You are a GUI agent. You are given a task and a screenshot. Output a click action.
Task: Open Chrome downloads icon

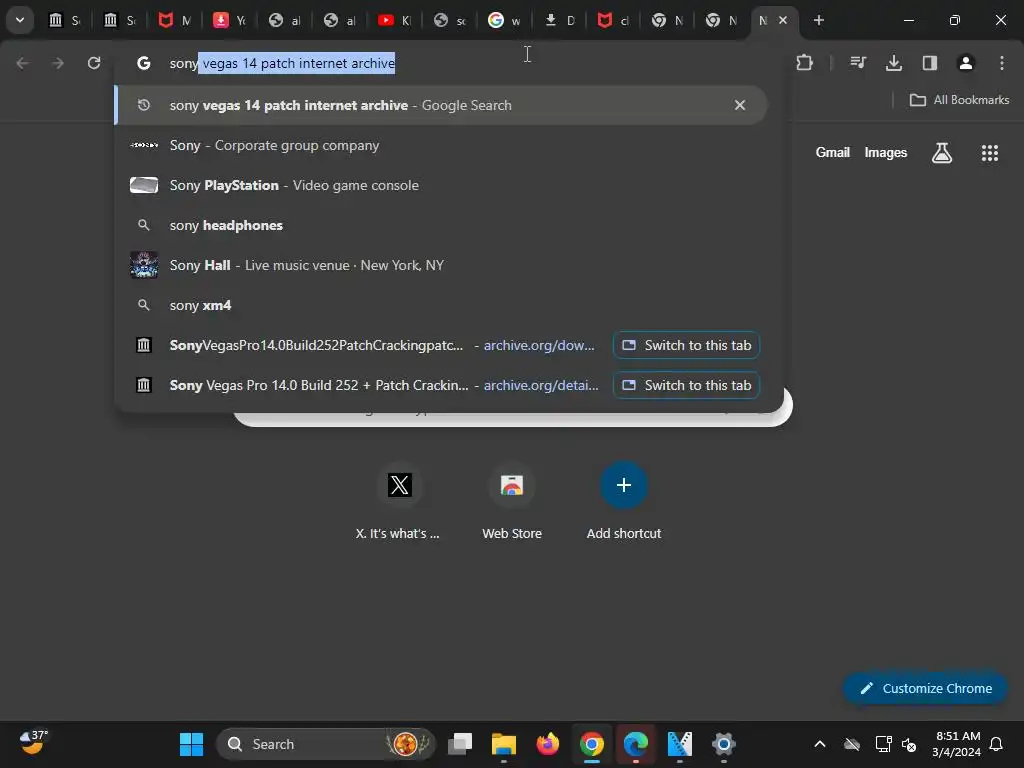[893, 63]
